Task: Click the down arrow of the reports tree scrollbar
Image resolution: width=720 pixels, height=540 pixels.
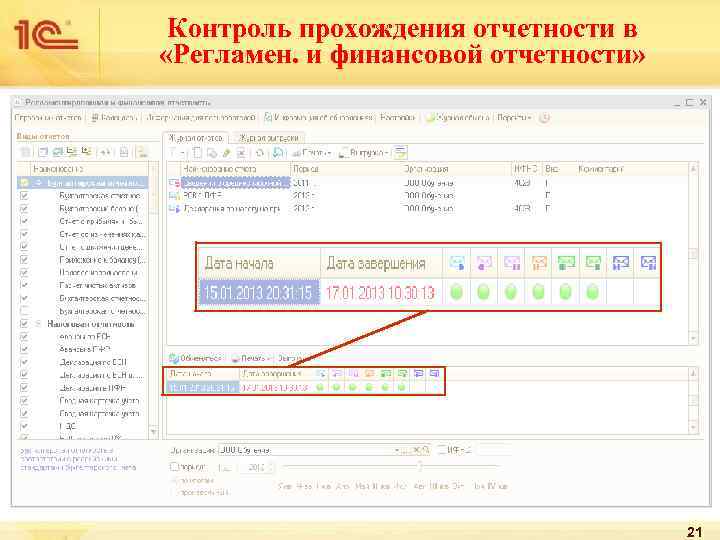Action: click(x=153, y=432)
